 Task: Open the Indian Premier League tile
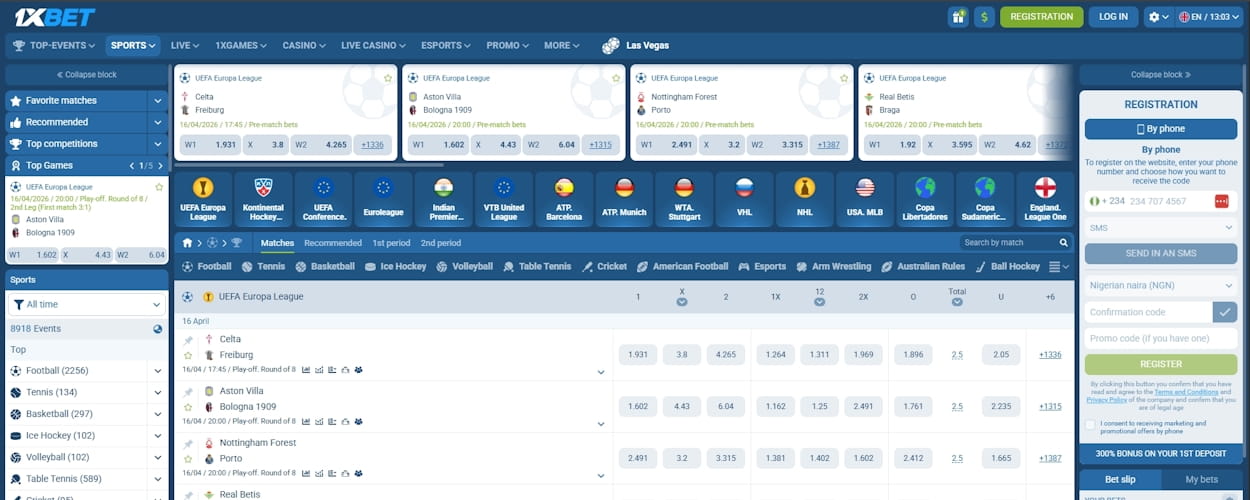443,199
